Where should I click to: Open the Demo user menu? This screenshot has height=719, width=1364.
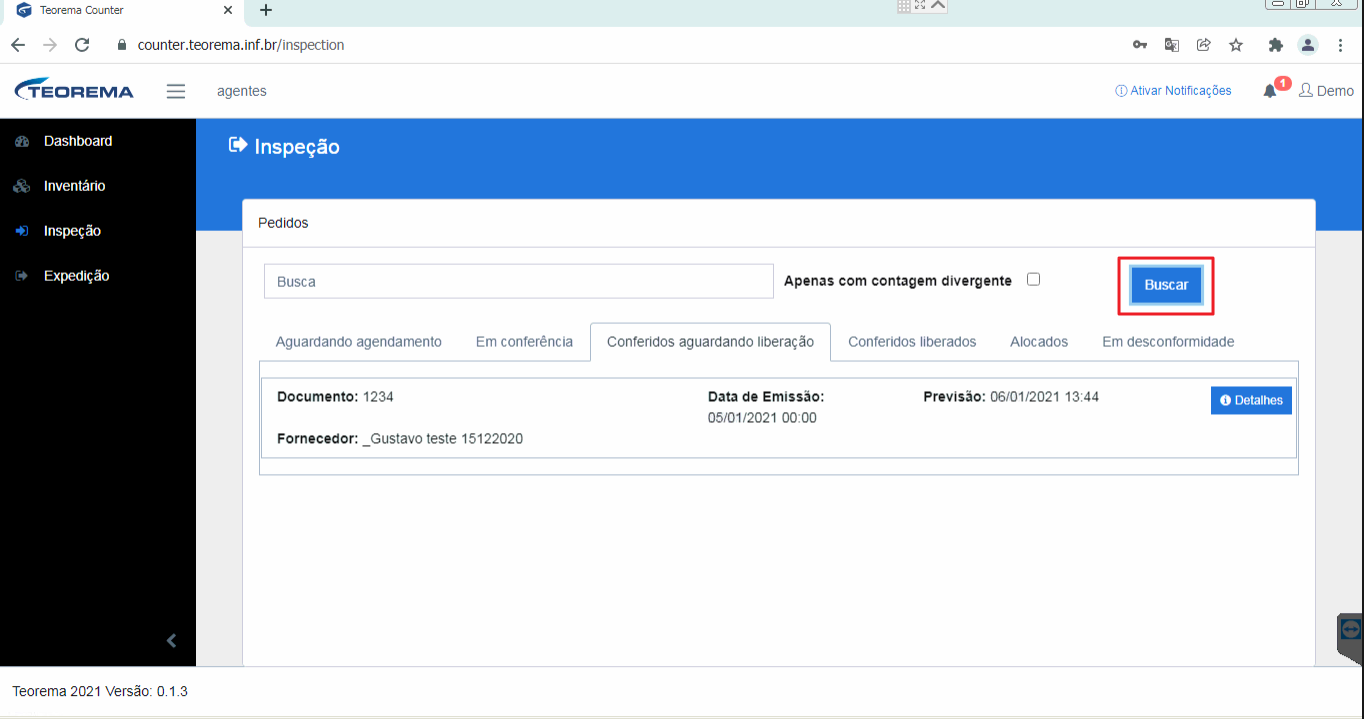1326,91
